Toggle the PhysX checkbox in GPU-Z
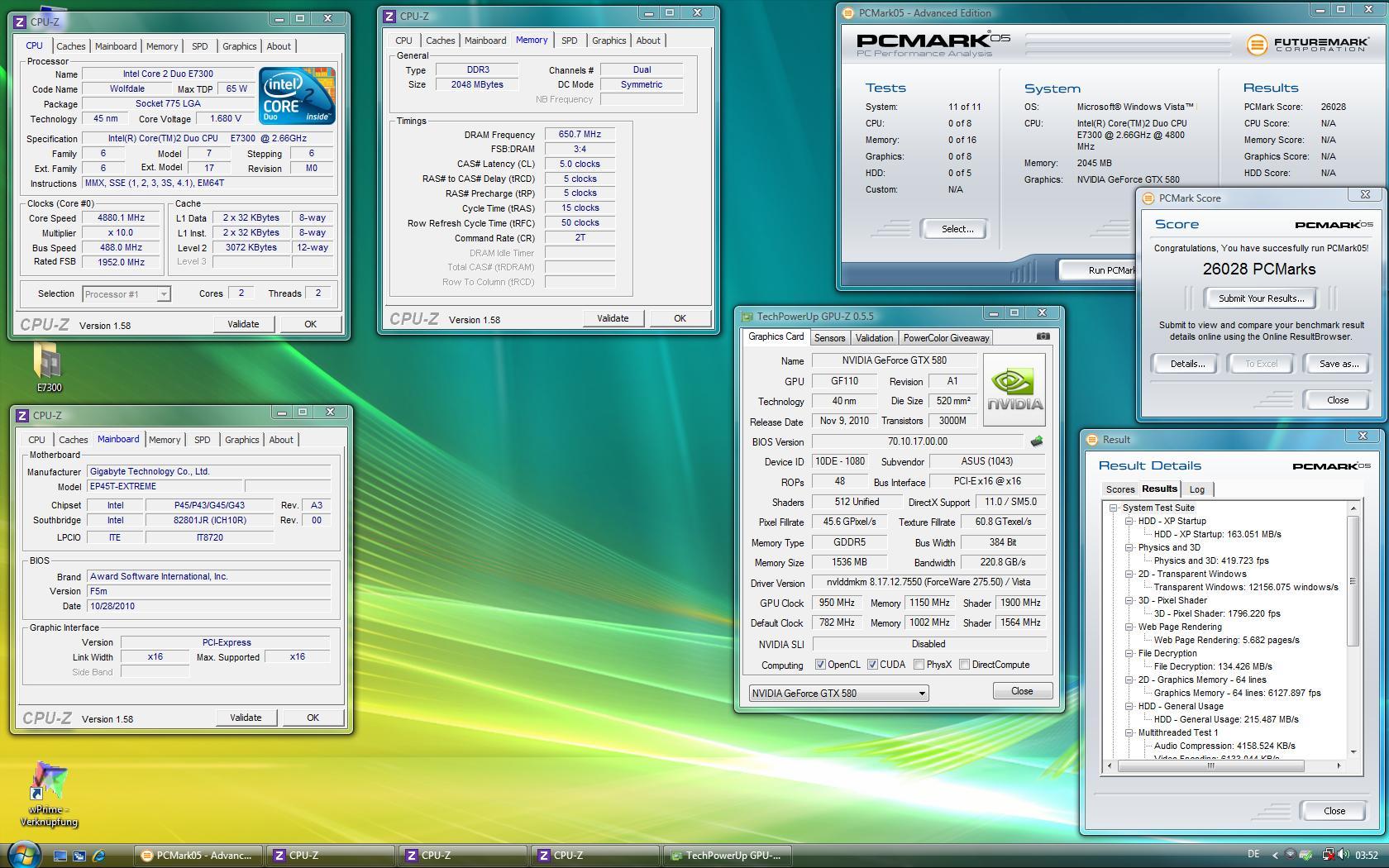Screen dimensions: 1389x868 (919, 665)
